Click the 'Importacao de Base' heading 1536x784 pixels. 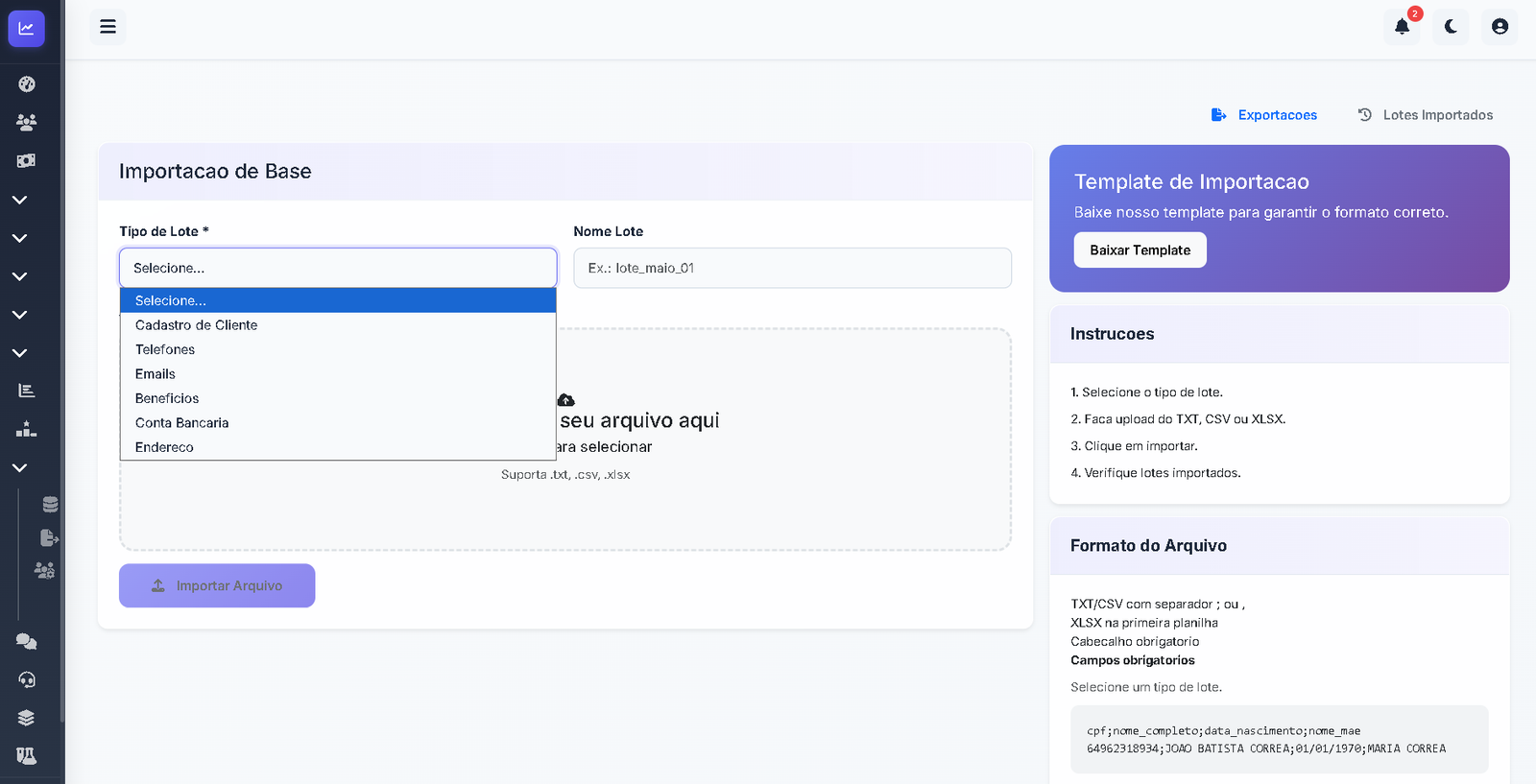click(x=215, y=172)
